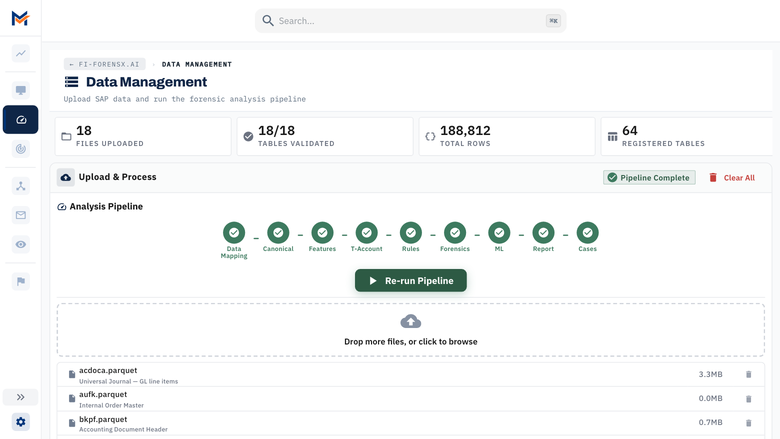Viewport: 780px width, 439px height.
Task: Click the Analysis Pipeline gauge icon
Action: click(x=62, y=207)
